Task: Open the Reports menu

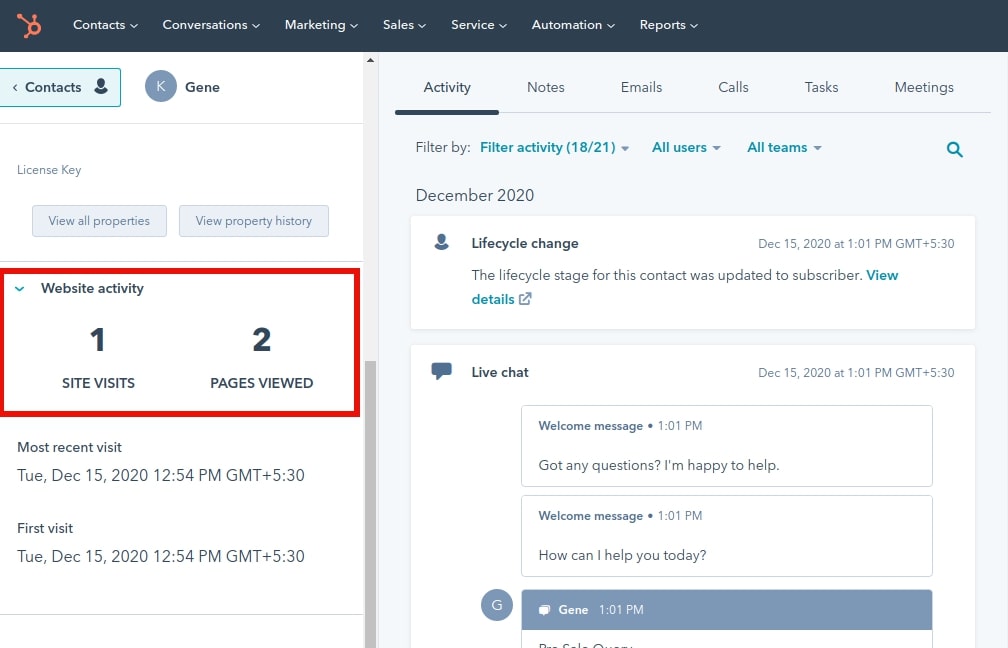Action: point(668,25)
